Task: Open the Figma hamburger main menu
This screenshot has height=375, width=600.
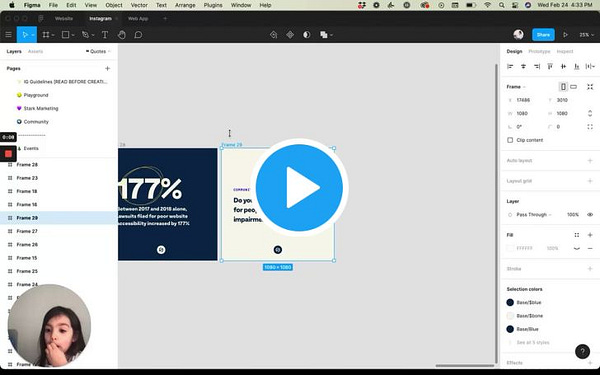Action: 8,35
